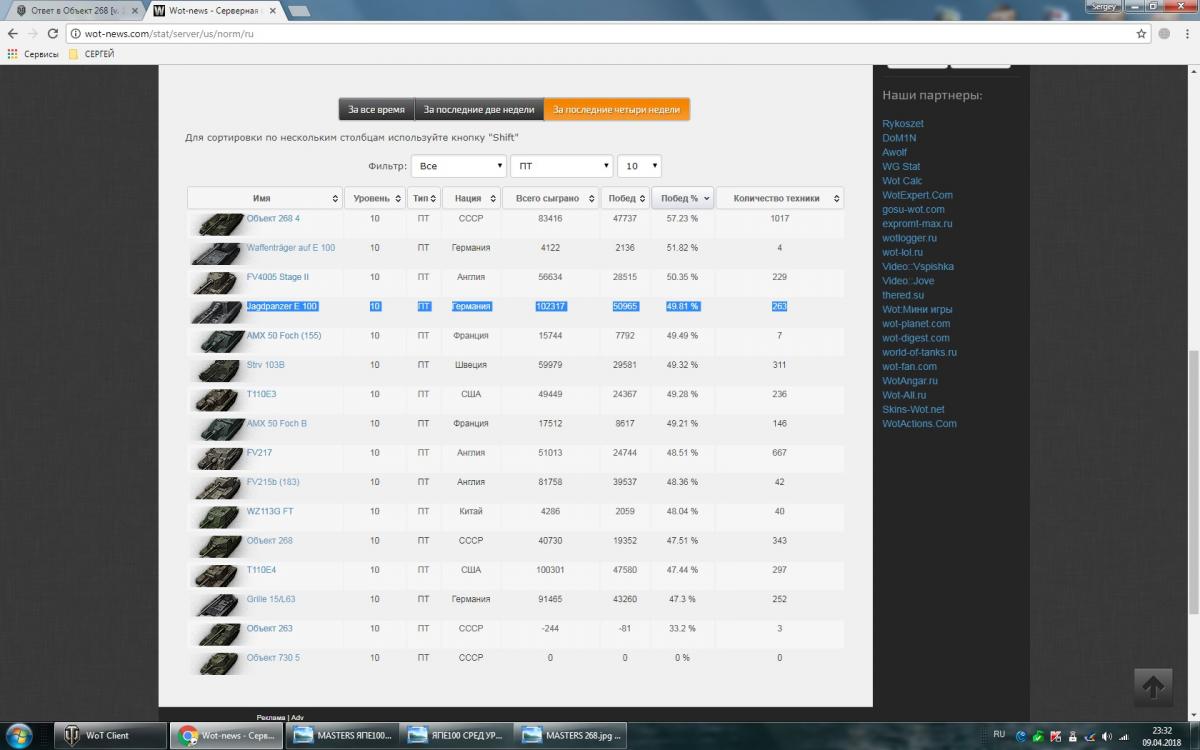Click the scroll-to-top arrow button
The height and width of the screenshot is (750, 1200).
pyautogui.click(x=1152, y=687)
